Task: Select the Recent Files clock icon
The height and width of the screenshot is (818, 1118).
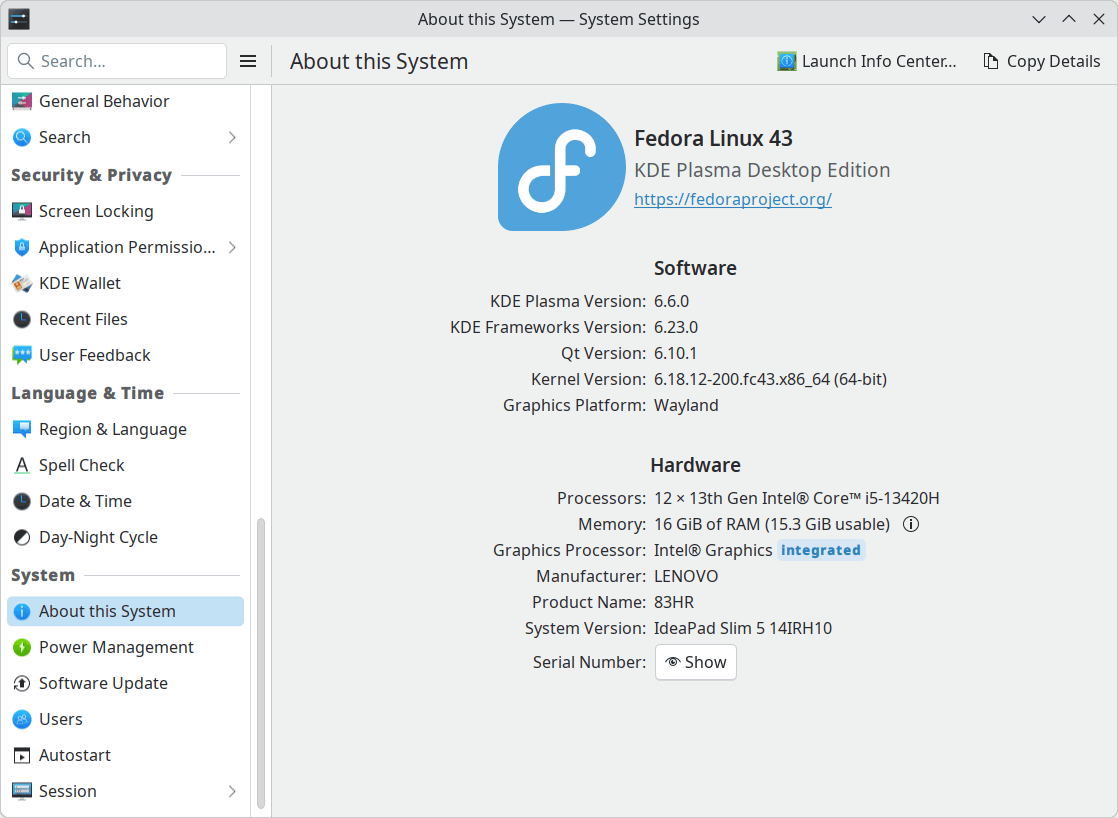Action: (x=22, y=319)
